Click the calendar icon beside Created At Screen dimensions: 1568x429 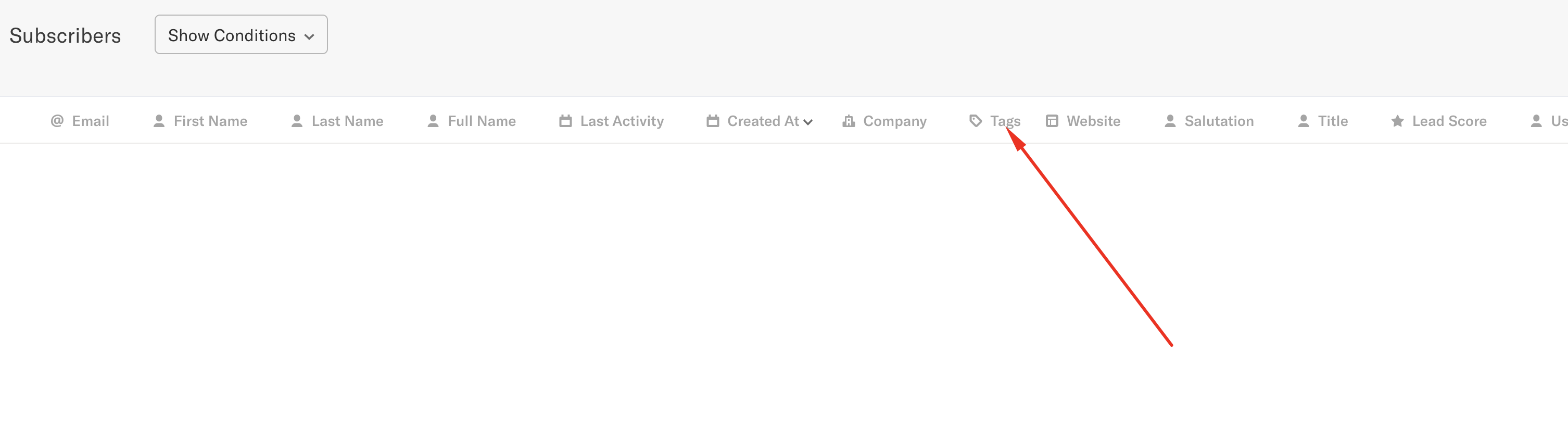(713, 121)
